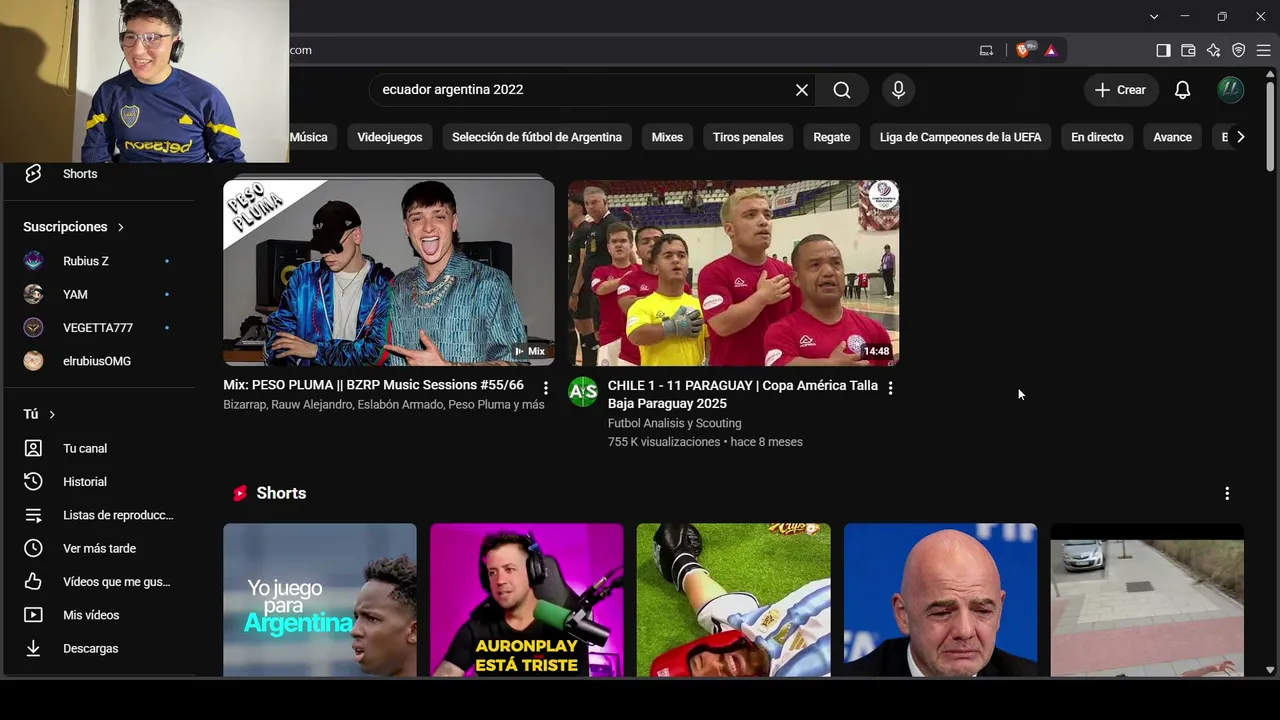
Task: Click the page vertical scrollbar thumb
Action: click(1270, 126)
